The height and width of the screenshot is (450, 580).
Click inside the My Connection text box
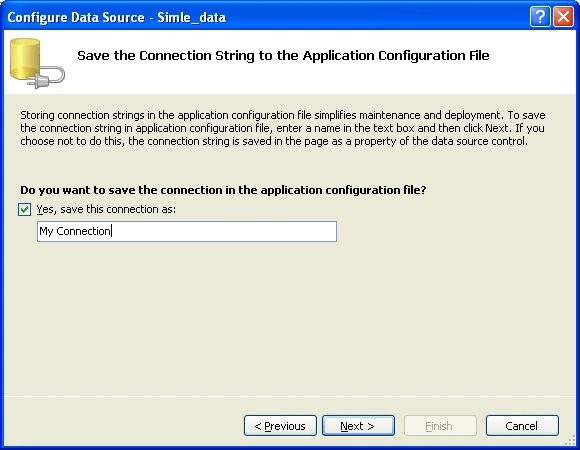click(x=187, y=231)
